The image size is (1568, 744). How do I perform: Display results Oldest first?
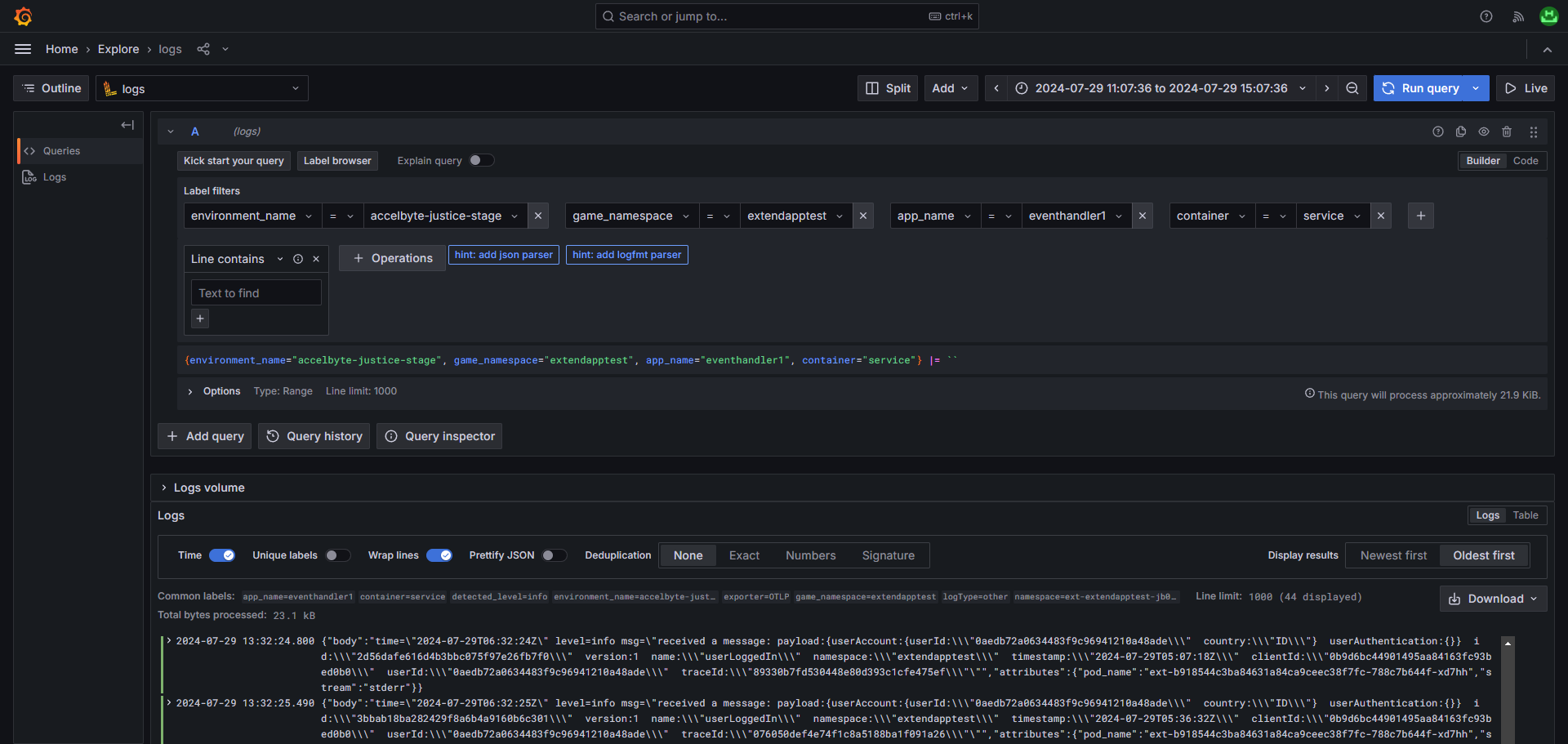click(1484, 555)
